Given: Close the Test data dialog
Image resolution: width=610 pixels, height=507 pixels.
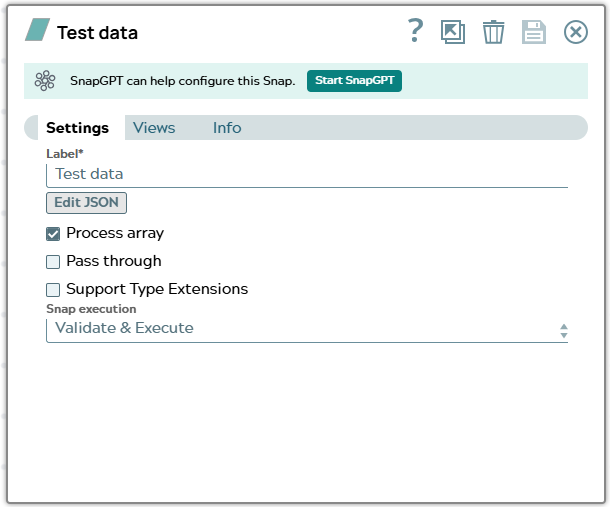Looking at the screenshot, I should [576, 32].
